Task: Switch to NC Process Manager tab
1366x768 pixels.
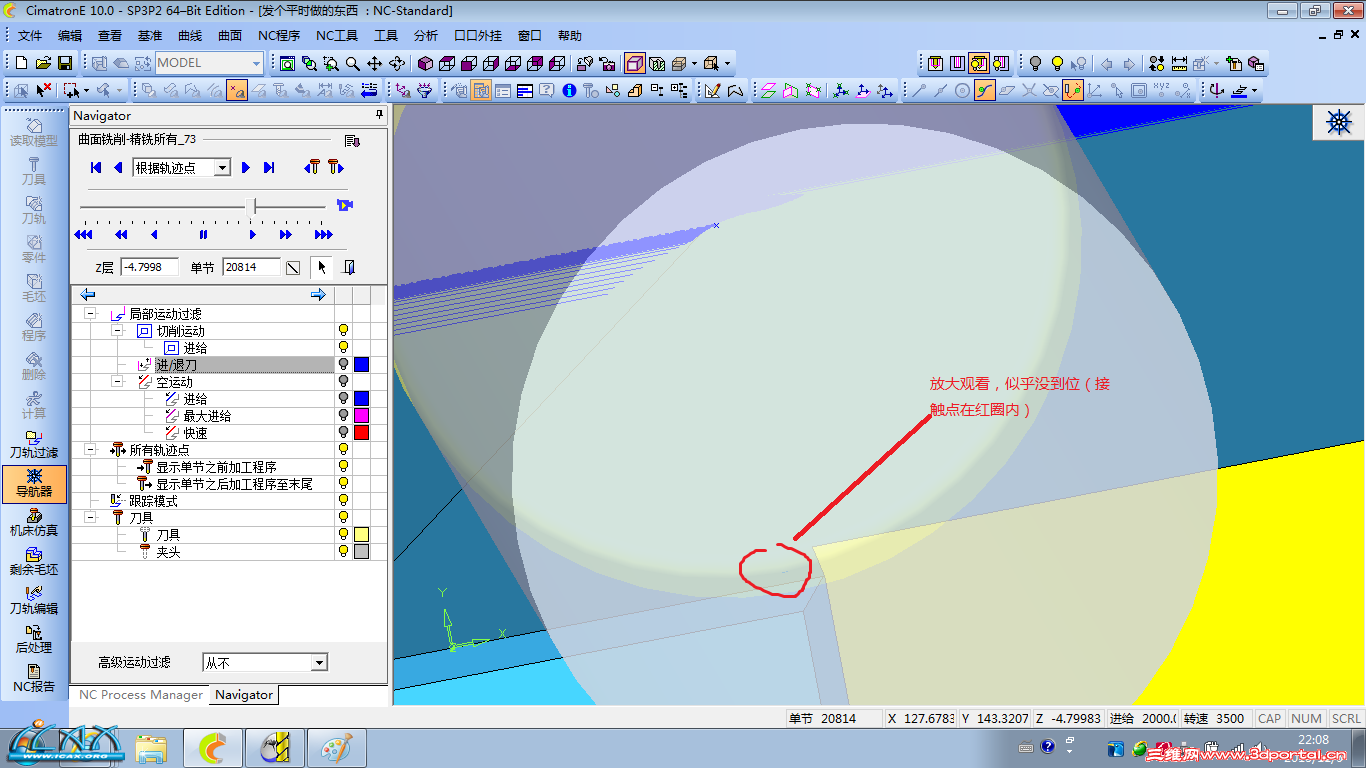Action: pyautogui.click(x=141, y=695)
